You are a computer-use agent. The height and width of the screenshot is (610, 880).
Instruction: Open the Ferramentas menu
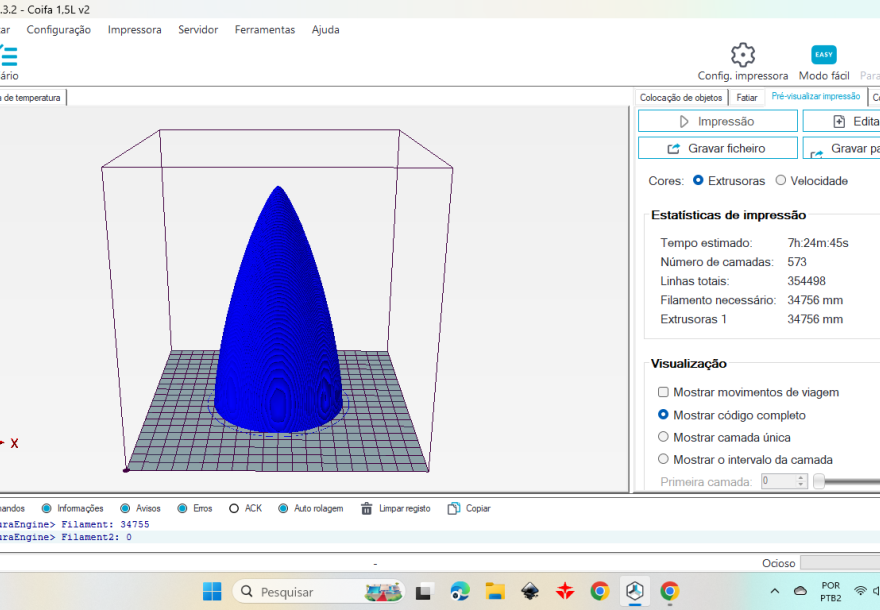[265, 30]
